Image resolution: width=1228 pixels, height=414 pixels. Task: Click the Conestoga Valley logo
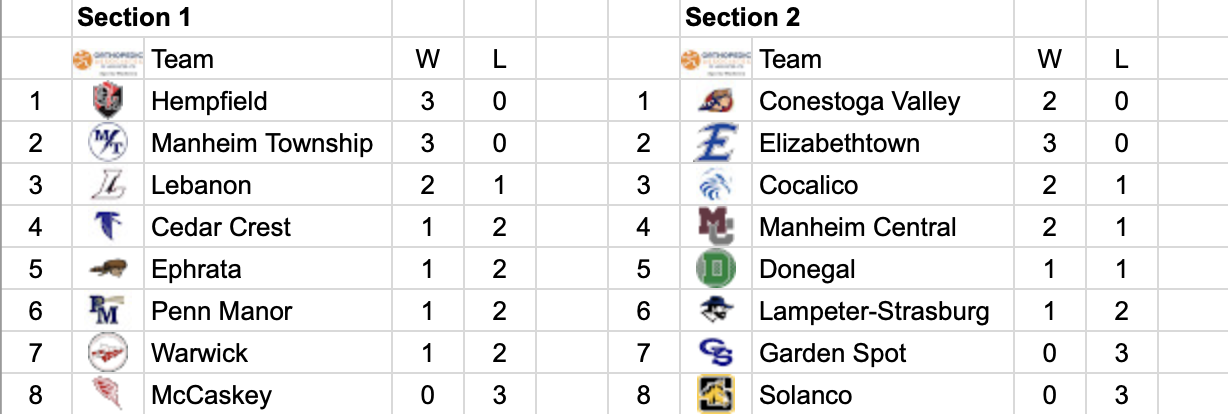pos(714,101)
